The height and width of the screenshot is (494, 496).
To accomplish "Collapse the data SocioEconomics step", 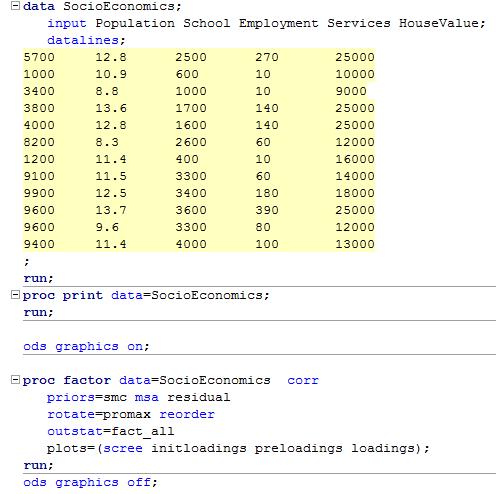I will (15, 6).
